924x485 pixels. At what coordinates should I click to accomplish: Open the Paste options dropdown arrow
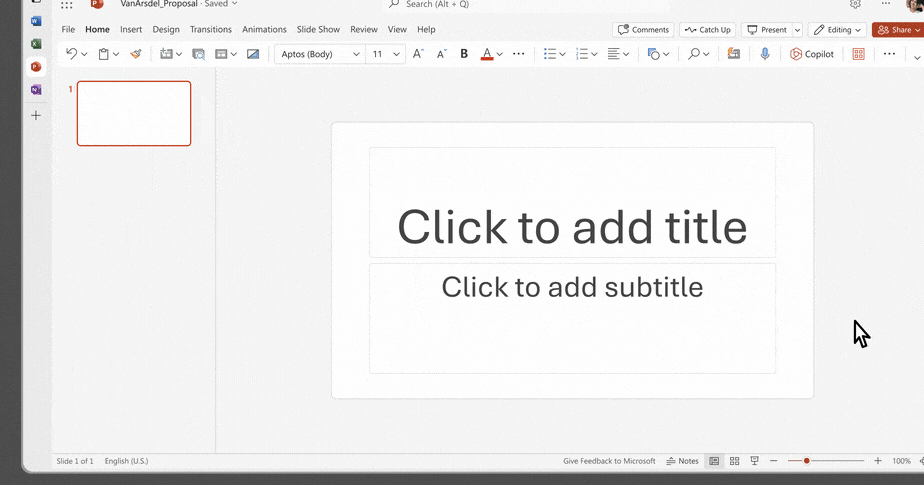(116, 54)
